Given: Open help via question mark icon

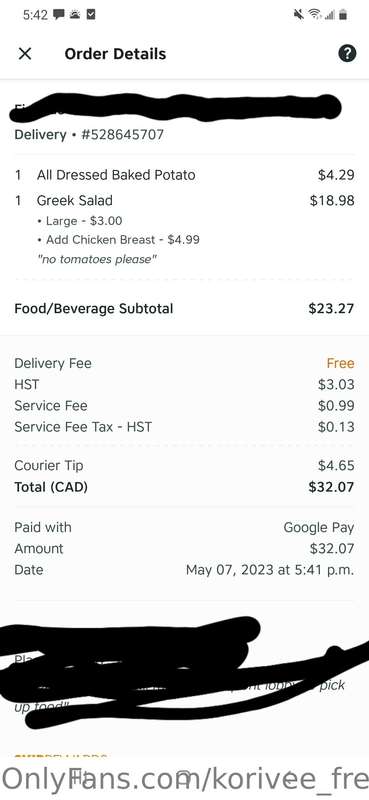Looking at the screenshot, I should coord(347,53).
